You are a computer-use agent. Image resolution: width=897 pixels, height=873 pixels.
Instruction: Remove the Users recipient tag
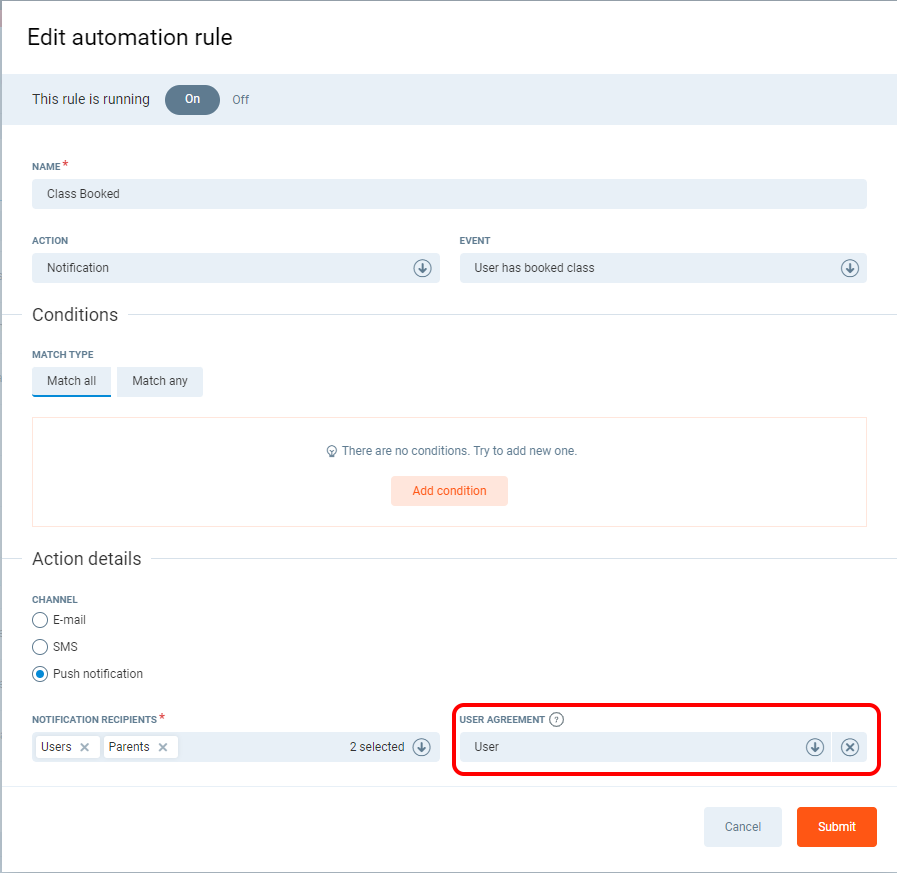[x=84, y=747]
